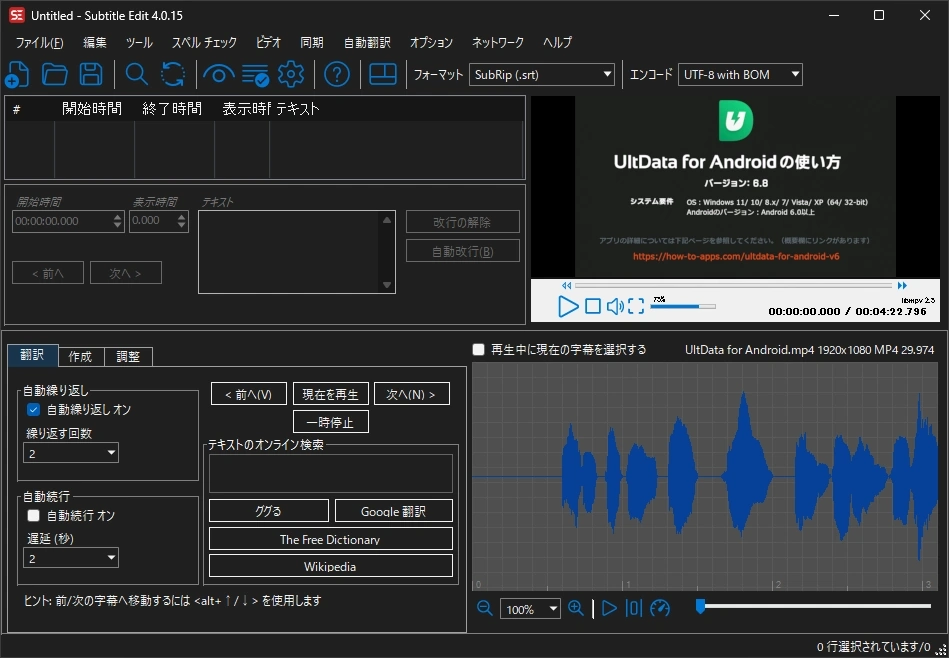
Task: Open the spell check list icon
Action: tap(255, 74)
